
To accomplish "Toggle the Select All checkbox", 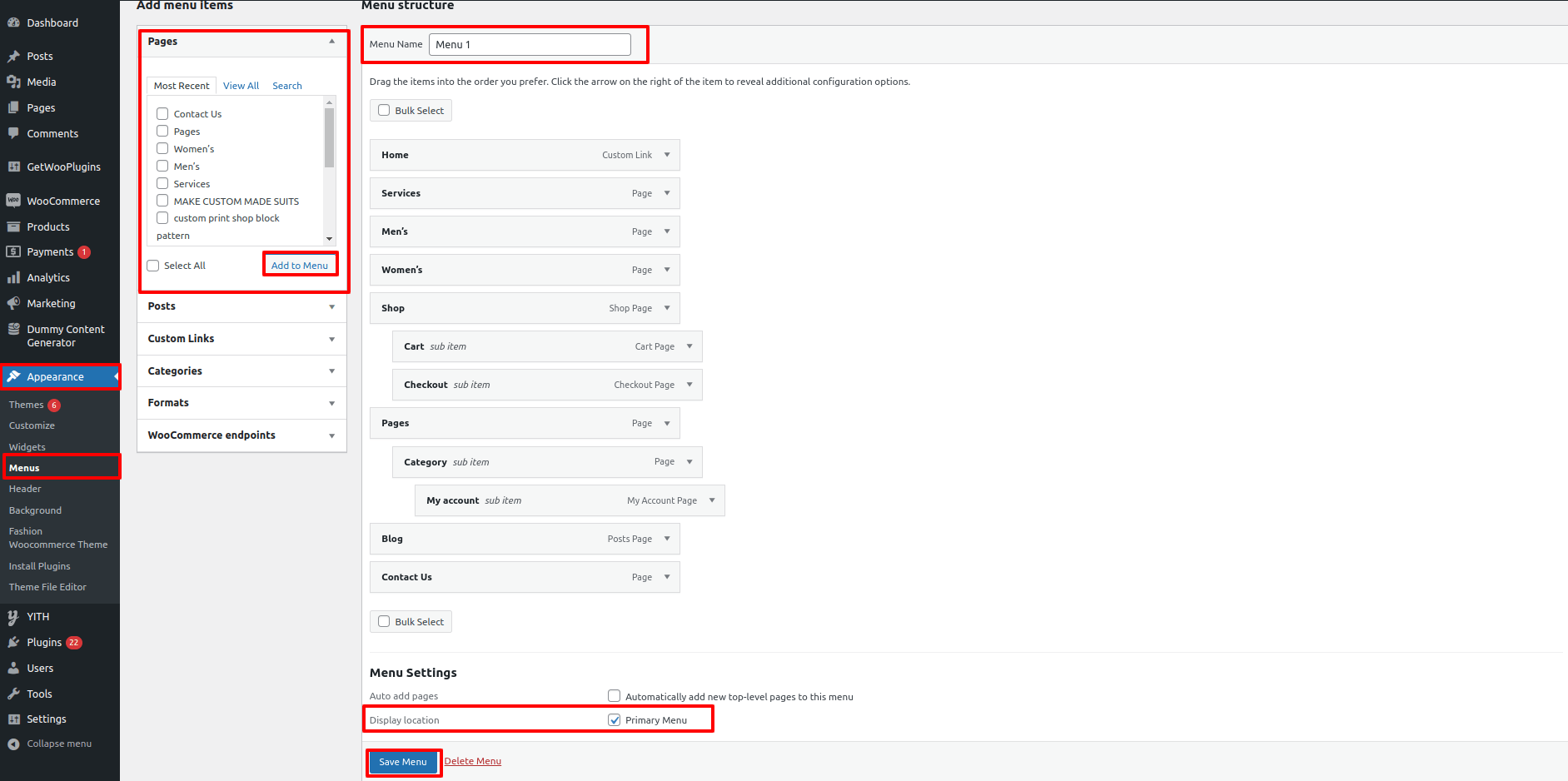I will pyautogui.click(x=153, y=266).
